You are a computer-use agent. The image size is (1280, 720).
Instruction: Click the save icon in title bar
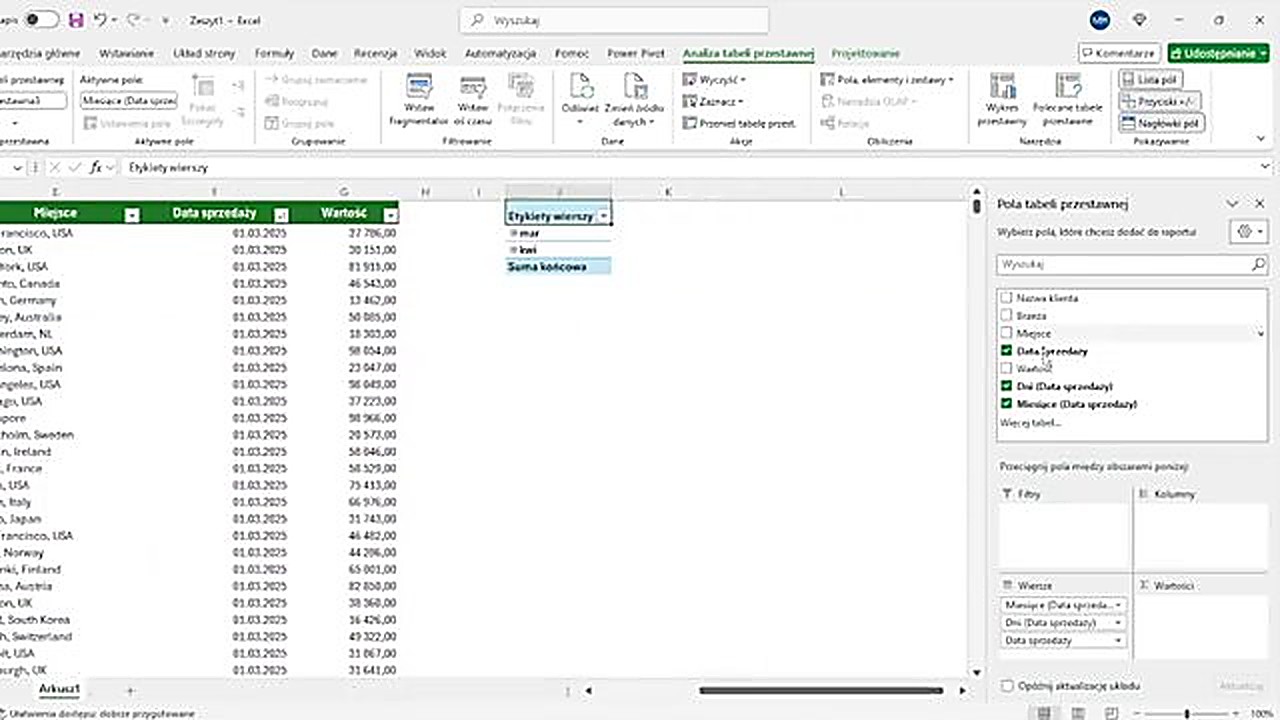(x=77, y=20)
